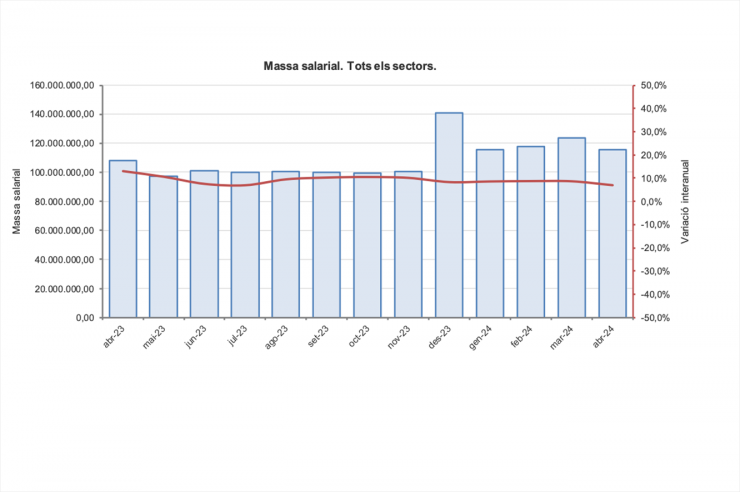
Task: Select the -50,0% right axis label
Action: pos(654,318)
